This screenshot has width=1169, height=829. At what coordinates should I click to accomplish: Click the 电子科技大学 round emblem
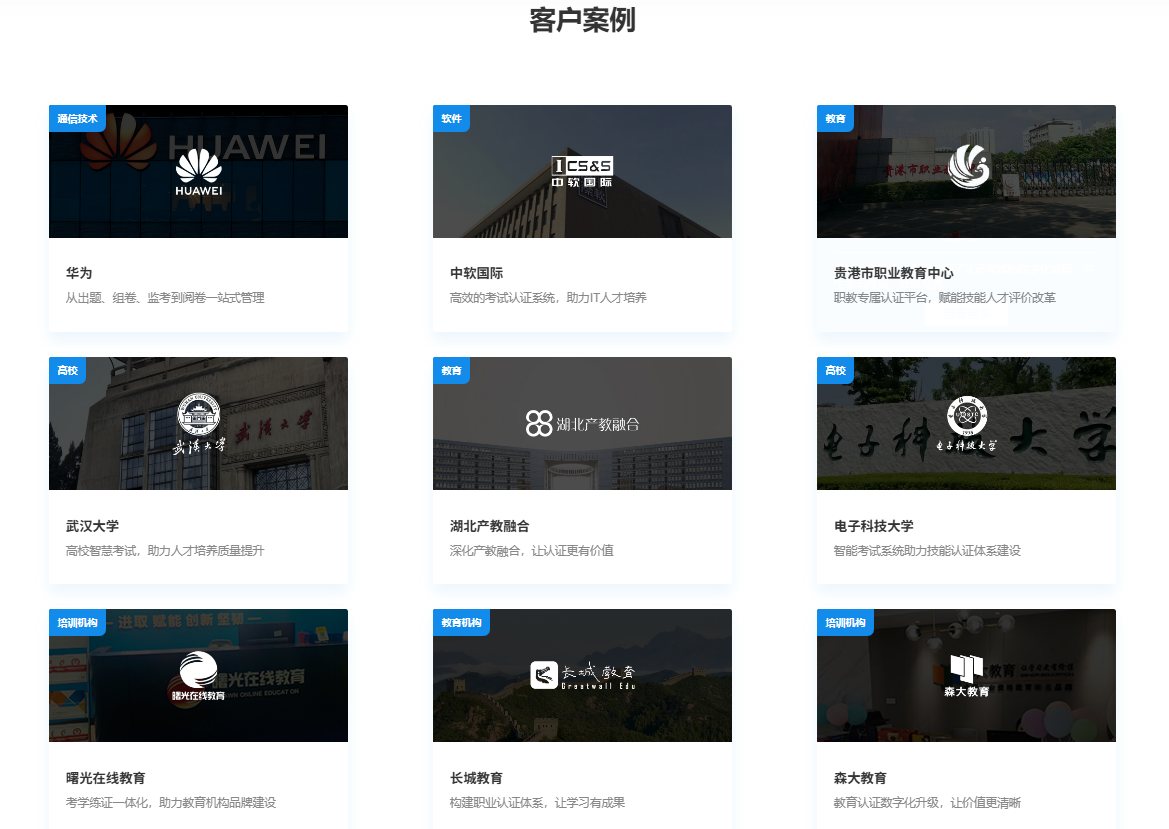(966, 415)
